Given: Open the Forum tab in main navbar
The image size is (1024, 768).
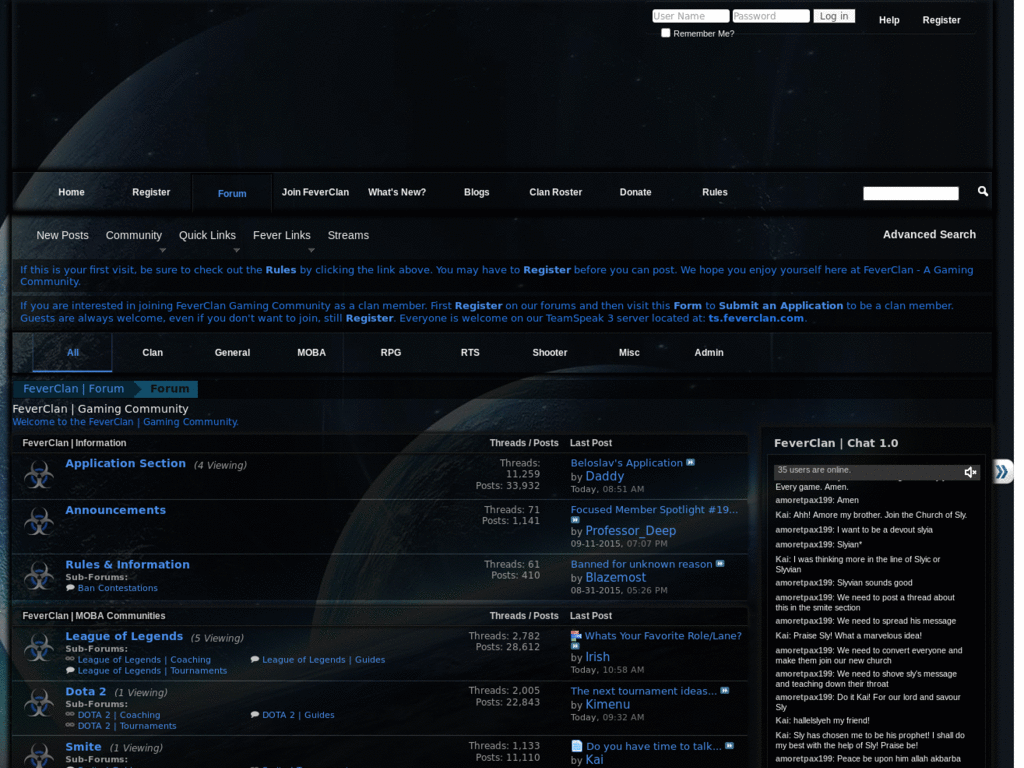Looking at the screenshot, I should pos(232,193).
